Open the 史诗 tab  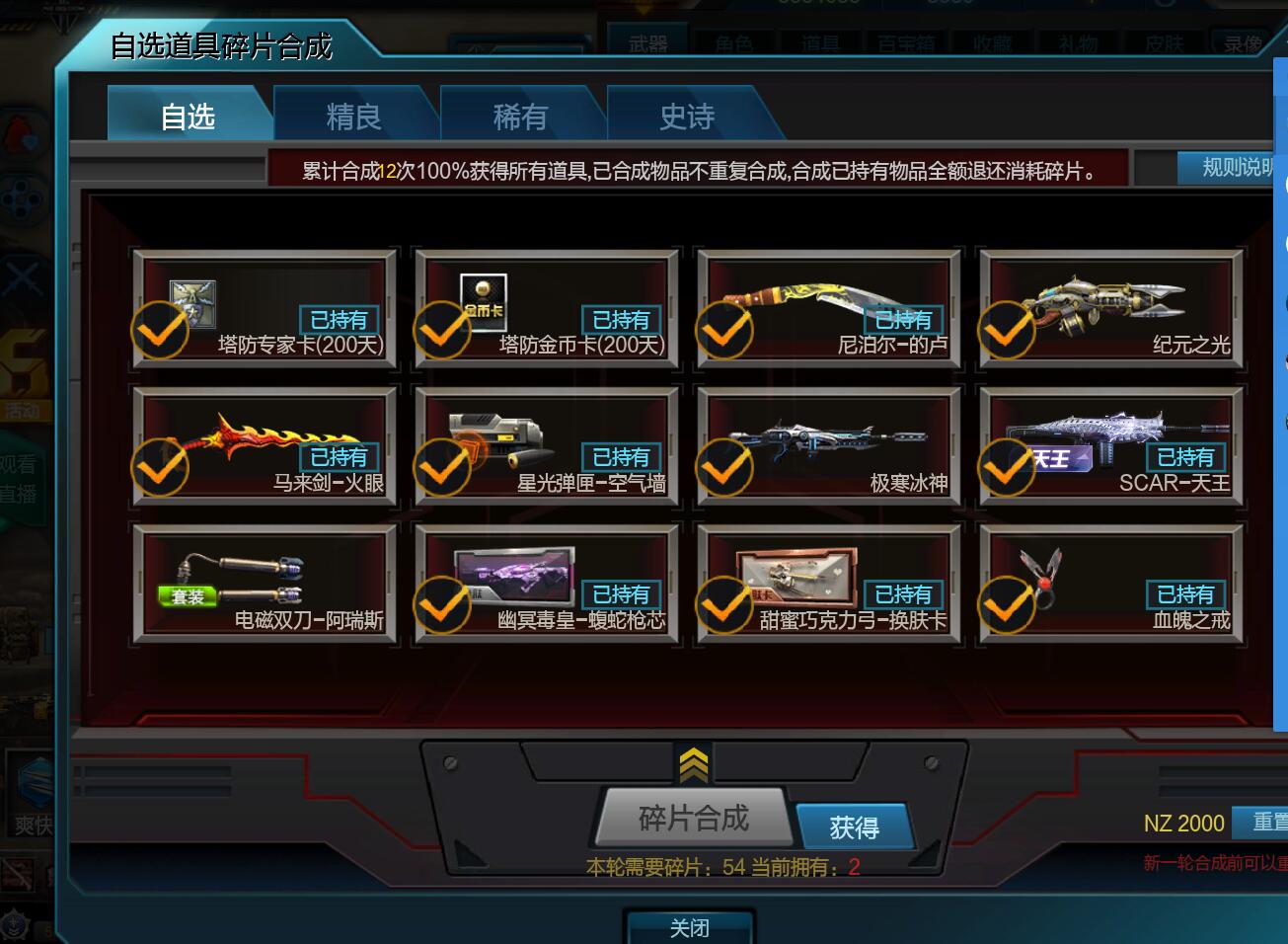click(687, 117)
